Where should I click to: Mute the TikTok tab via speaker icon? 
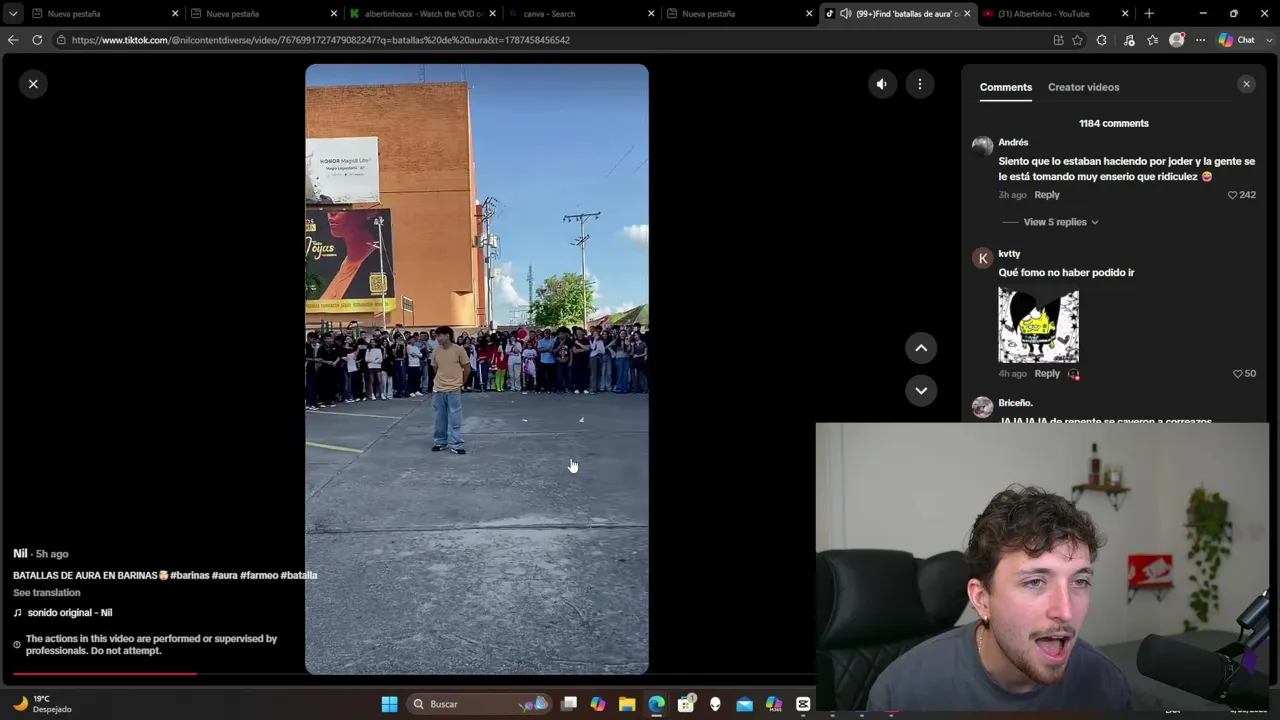[845, 14]
